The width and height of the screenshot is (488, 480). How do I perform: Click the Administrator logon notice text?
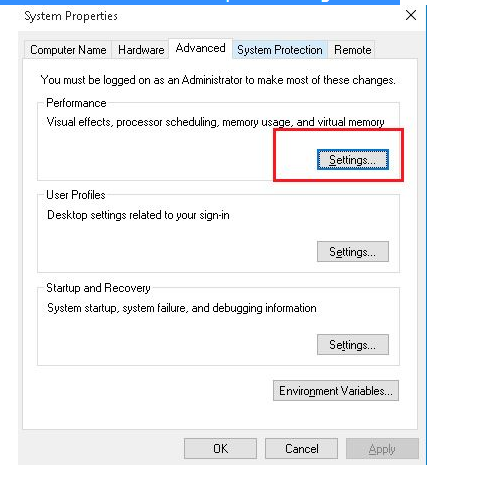tap(218, 80)
